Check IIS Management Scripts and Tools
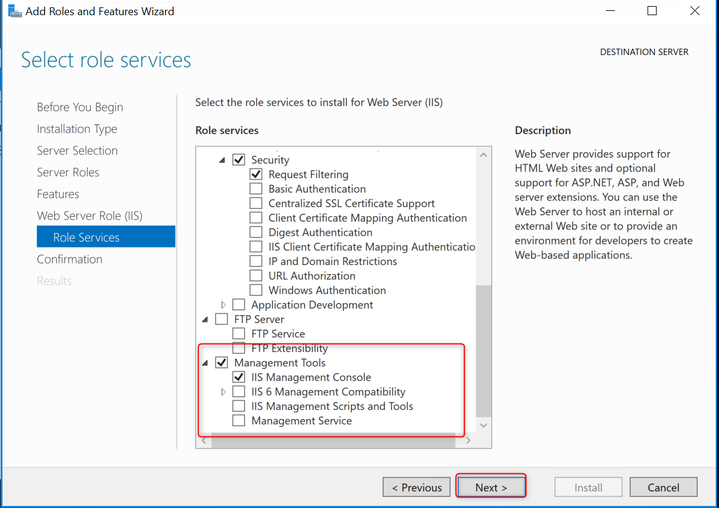 pos(238,406)
